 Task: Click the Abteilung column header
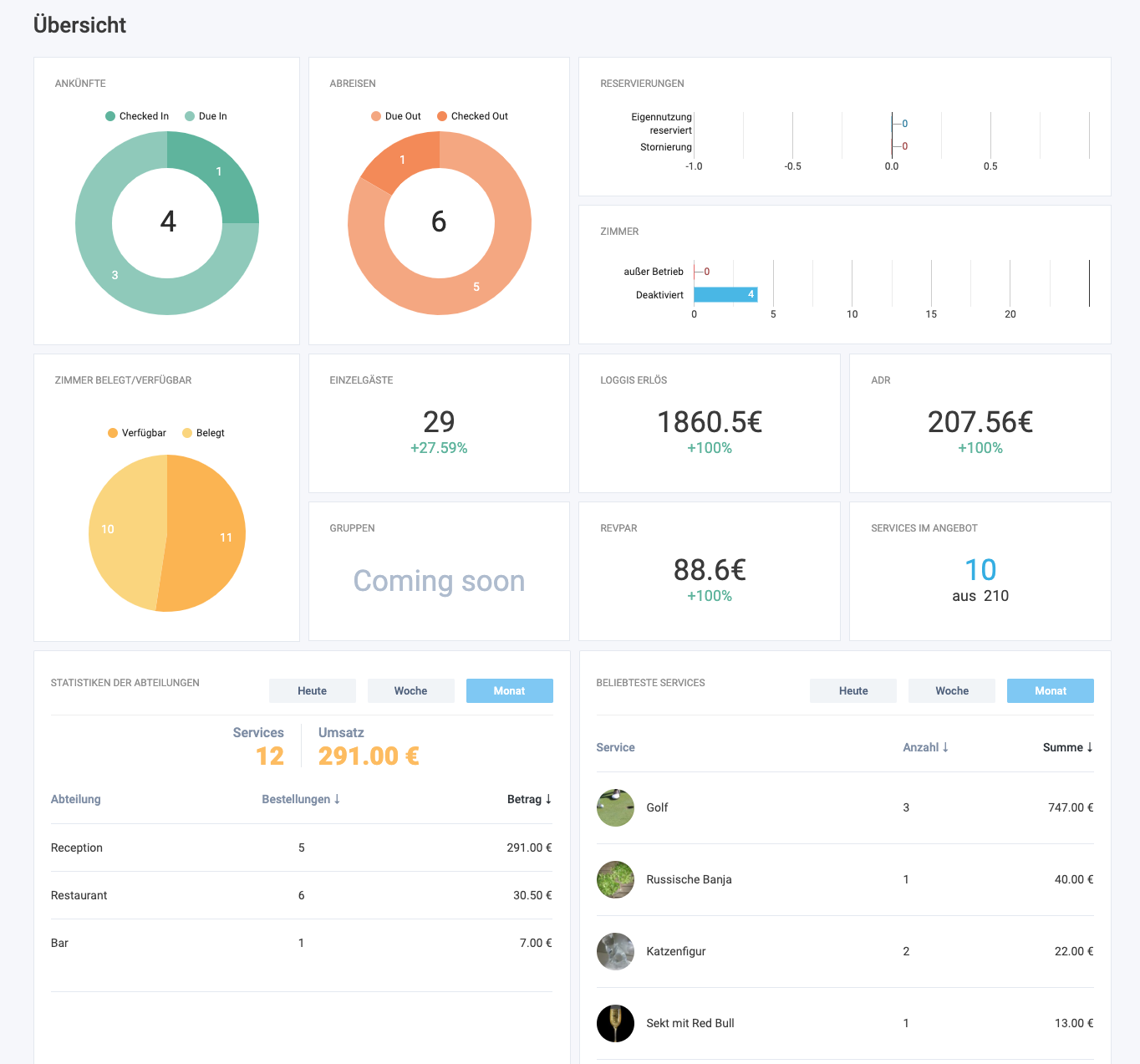coord(76,799)
